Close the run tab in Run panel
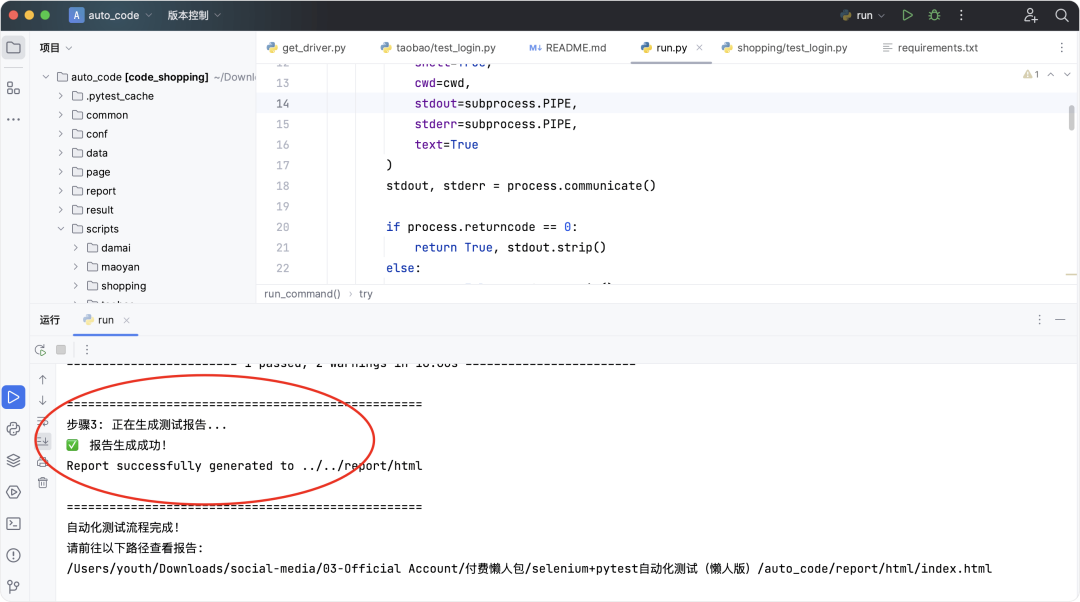 pyautogui.click(x=127, y=320)
